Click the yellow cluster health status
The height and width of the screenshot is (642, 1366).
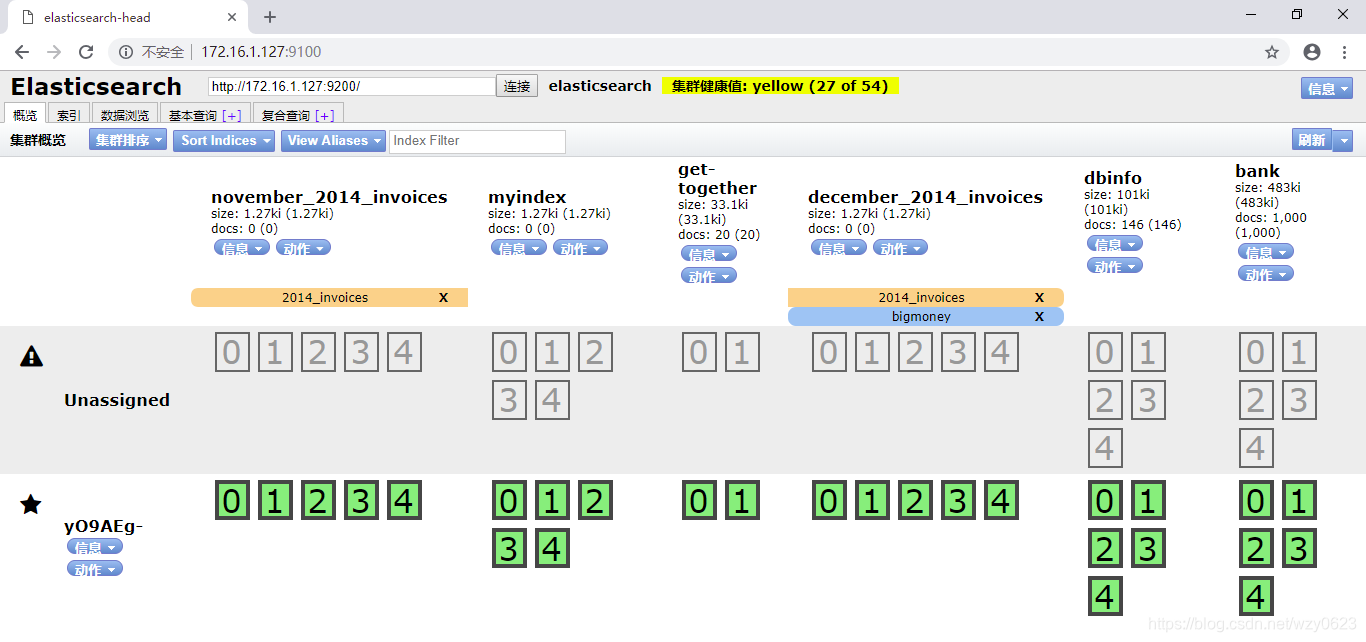[x=780, y=86]
